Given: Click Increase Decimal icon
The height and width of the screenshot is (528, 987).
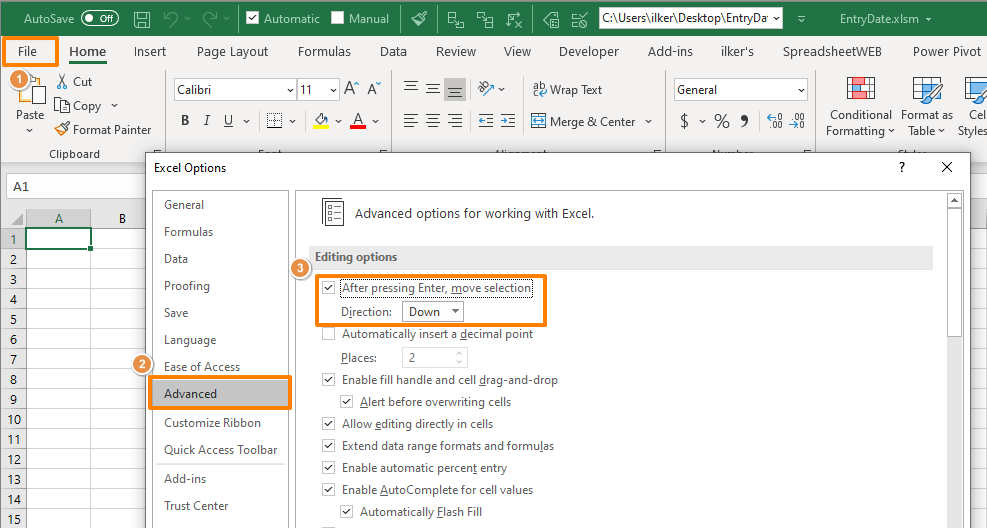Looking at the screenshot, I should tap(774, 121).
